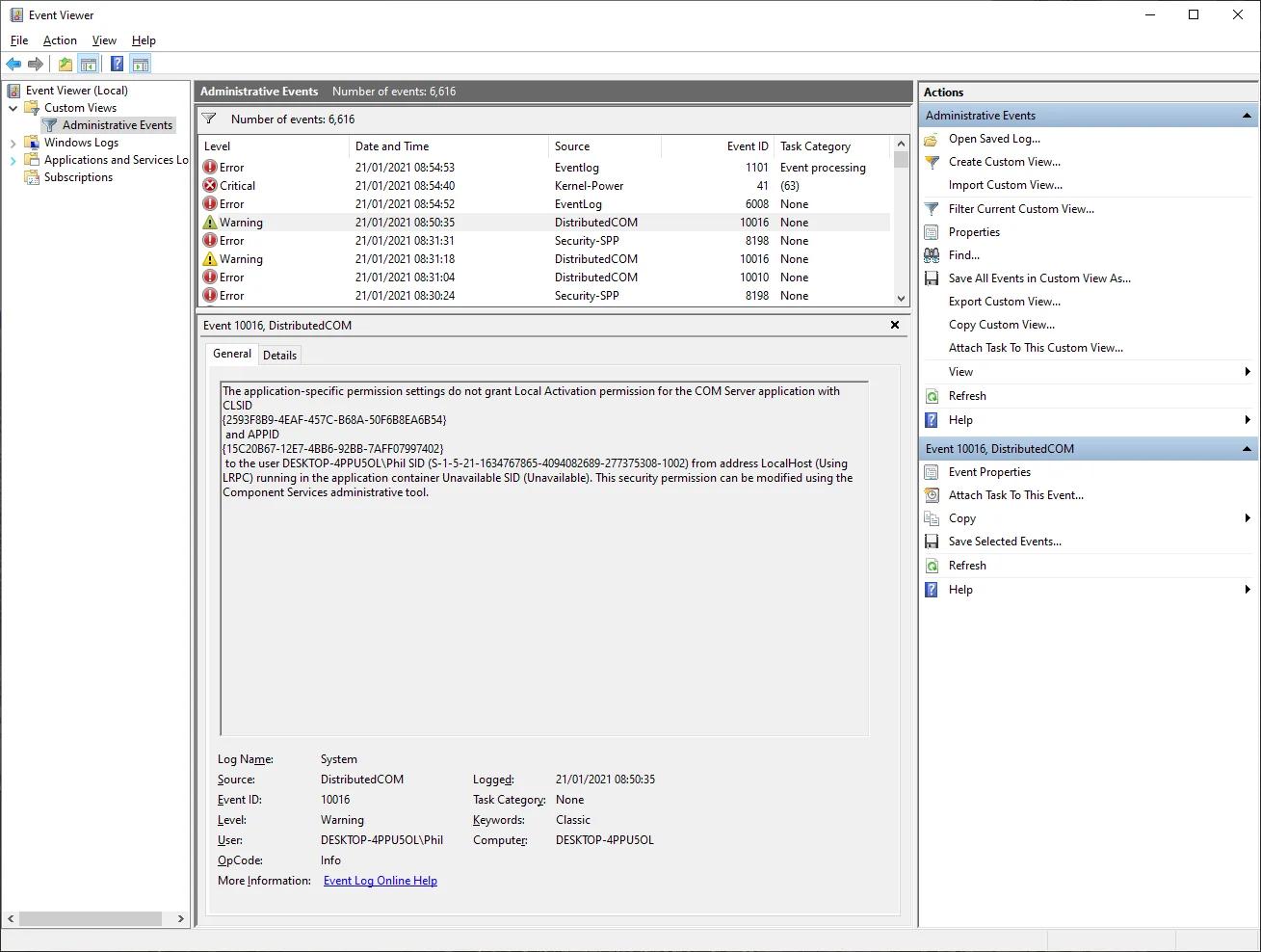Click the event list vertical scrollbar down arrow

pyautogui.click(x=901, y=299)
